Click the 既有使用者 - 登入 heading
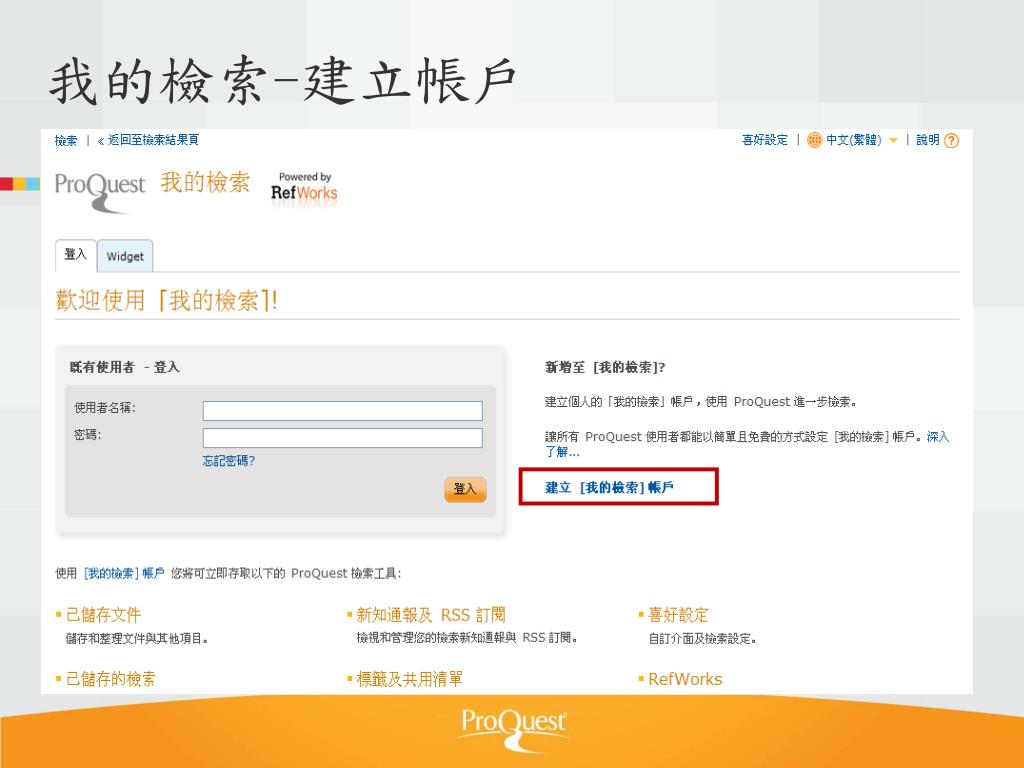The width and height of the screenshot is (1024, 768). pyautogui.click(x=125, y=367)
